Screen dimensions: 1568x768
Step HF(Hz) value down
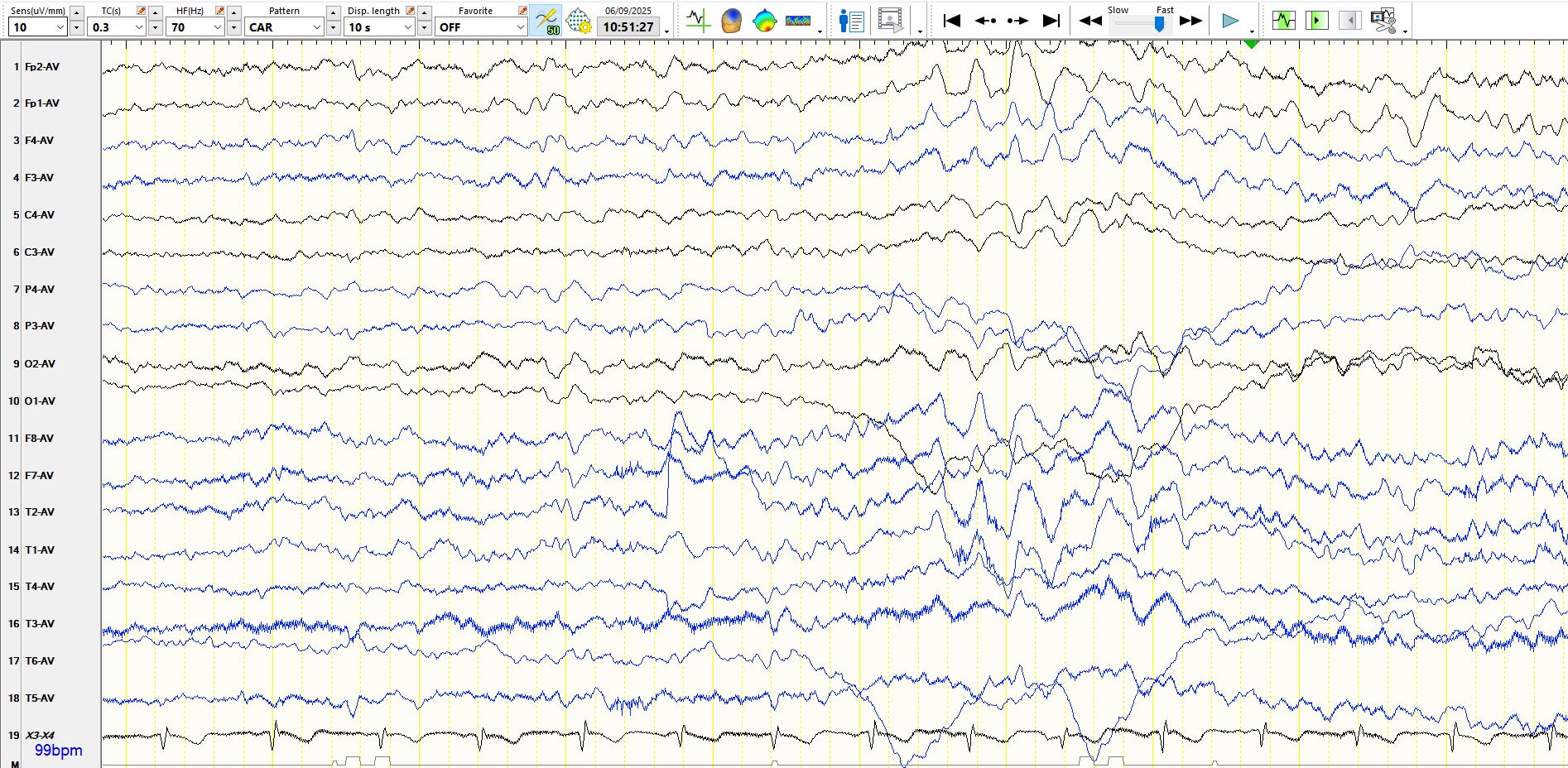click(x=233, y=27)
